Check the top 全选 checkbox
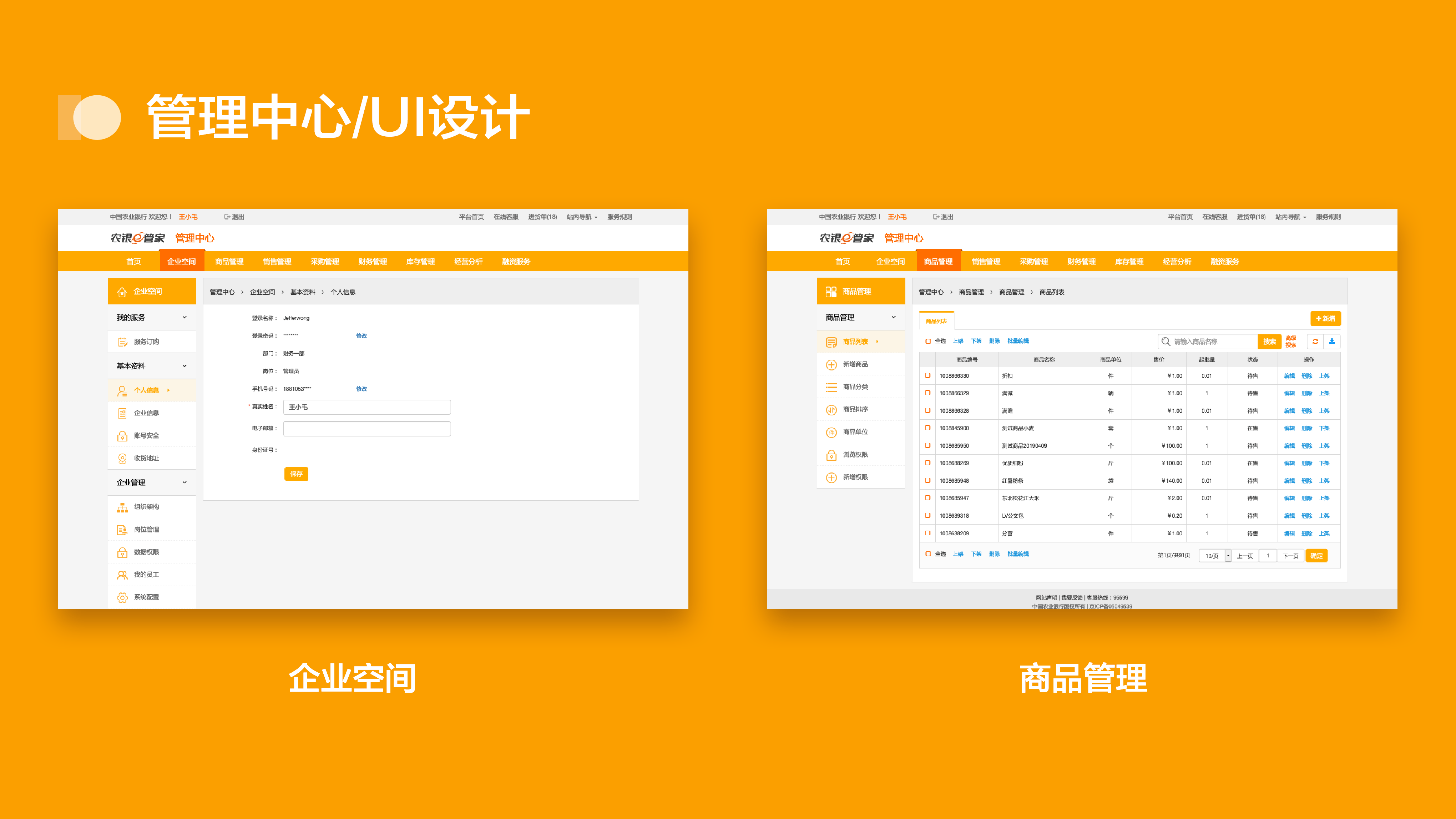This screenshot has width=1456, height=819. pos(928,342)
